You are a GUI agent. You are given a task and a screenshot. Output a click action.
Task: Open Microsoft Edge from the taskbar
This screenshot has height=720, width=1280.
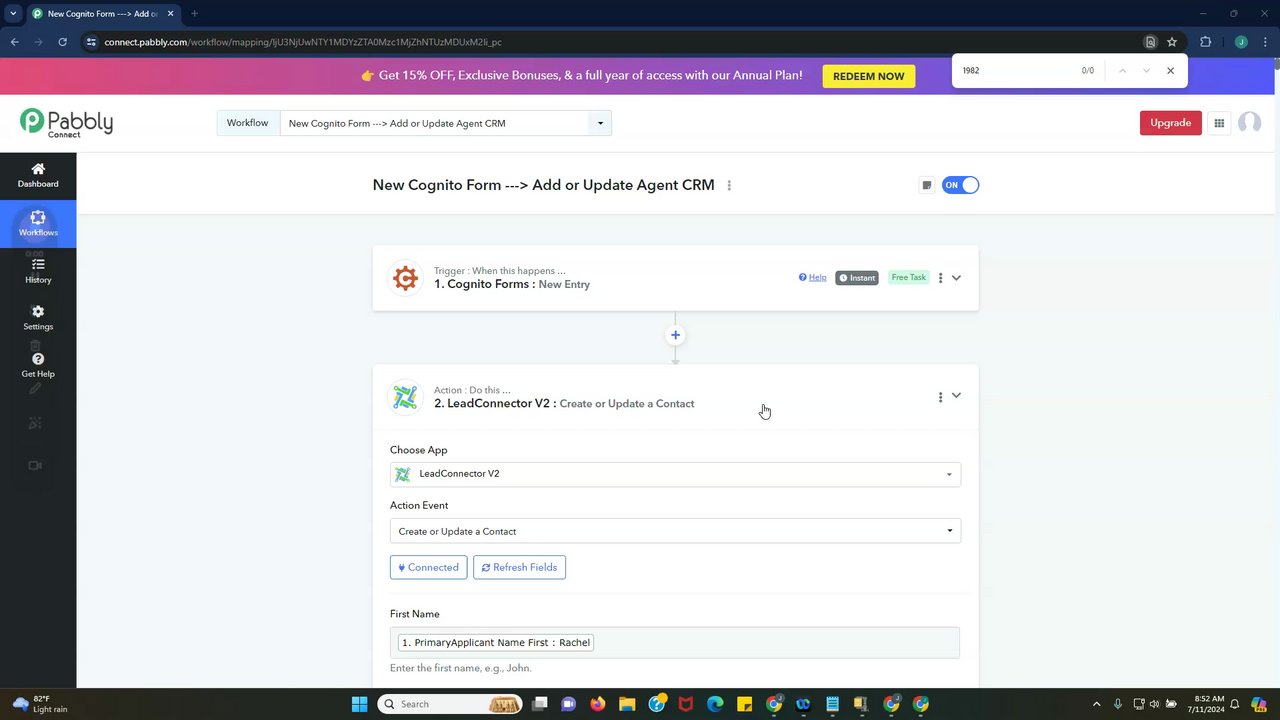(715, 704)
